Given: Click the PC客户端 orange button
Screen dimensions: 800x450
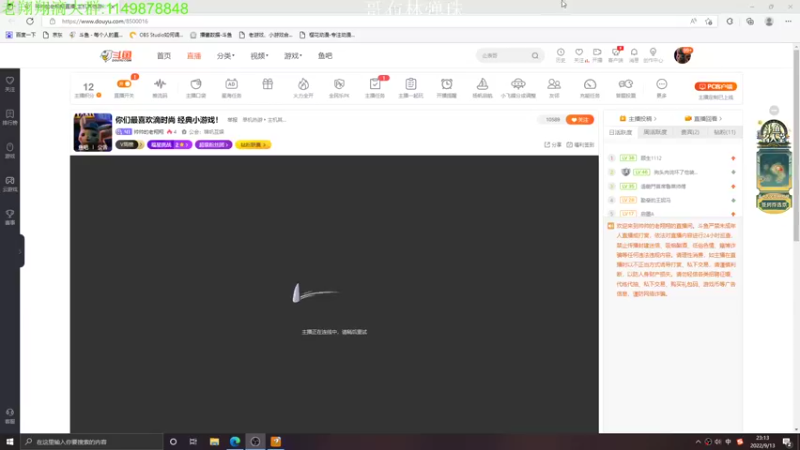Looking at the screenshot, I should [716, 87].
